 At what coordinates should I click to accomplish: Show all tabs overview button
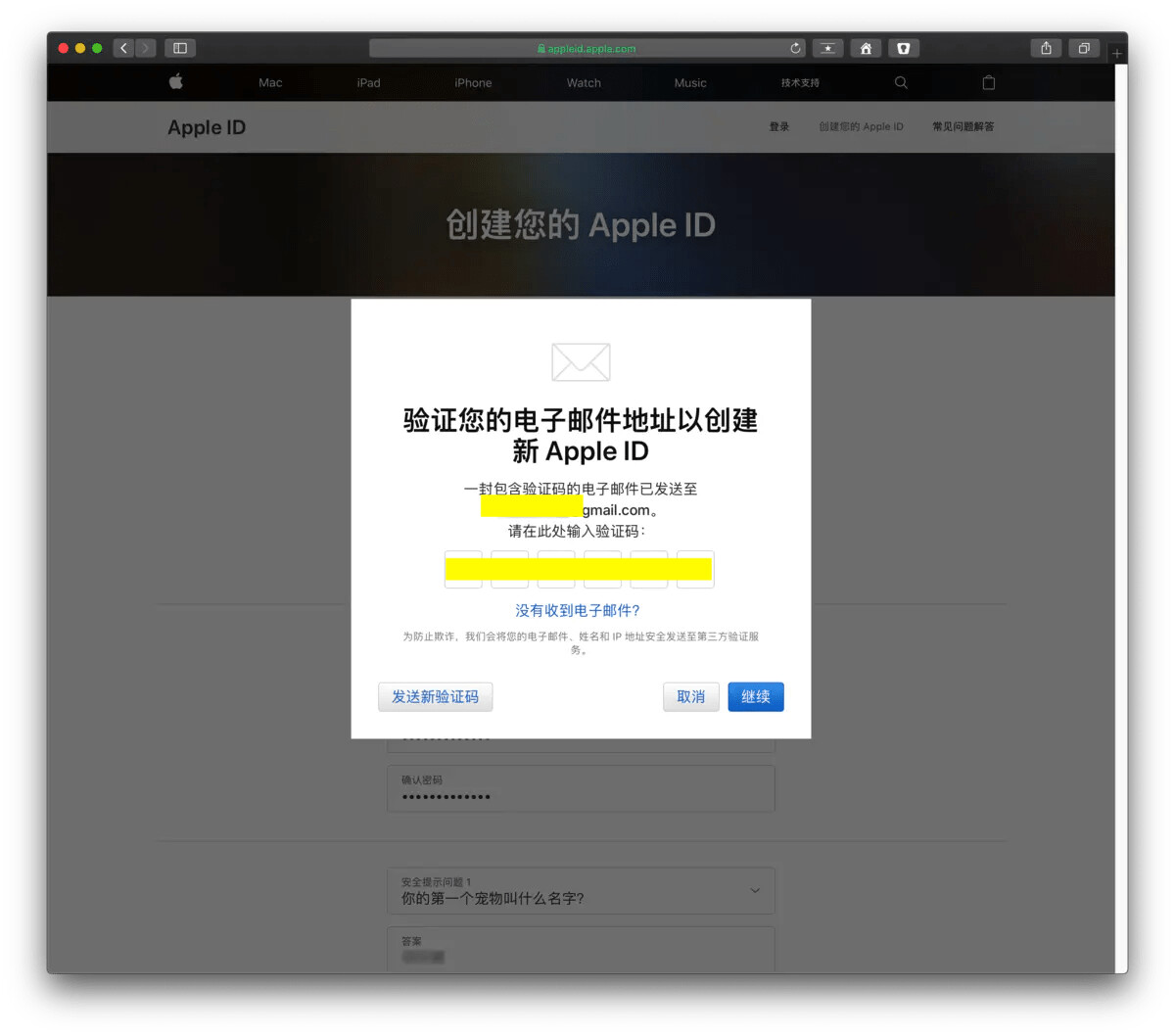(1084, 48)
